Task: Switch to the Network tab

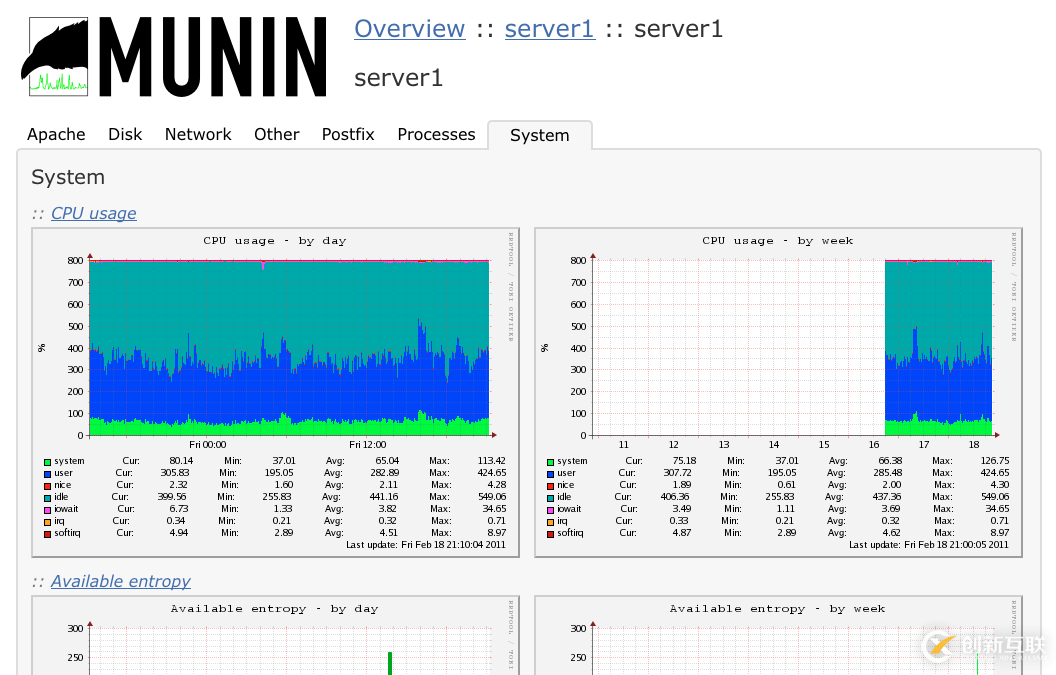Action: click(x=198, y=134)
